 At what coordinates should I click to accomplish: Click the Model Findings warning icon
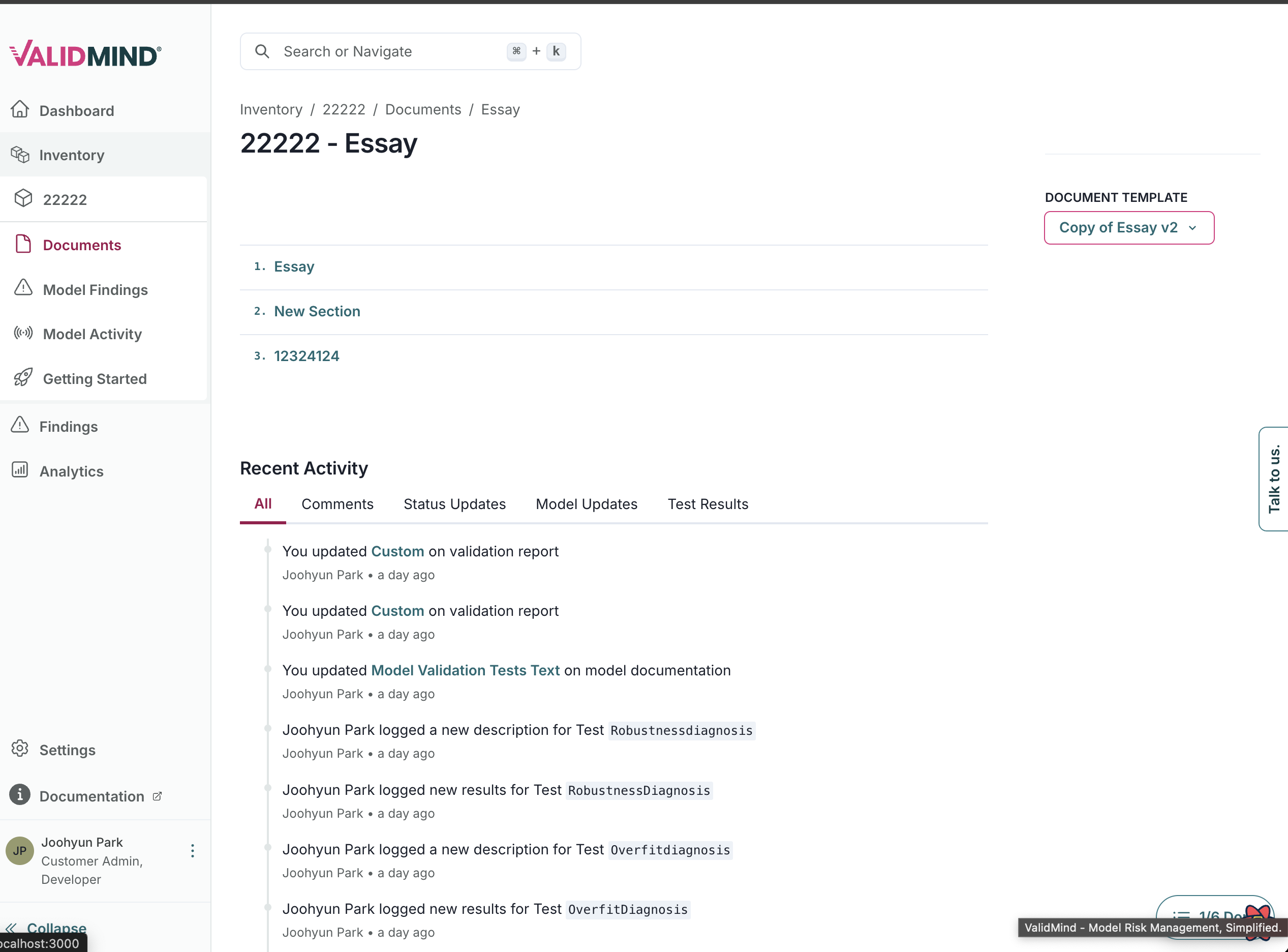[23, 289]
